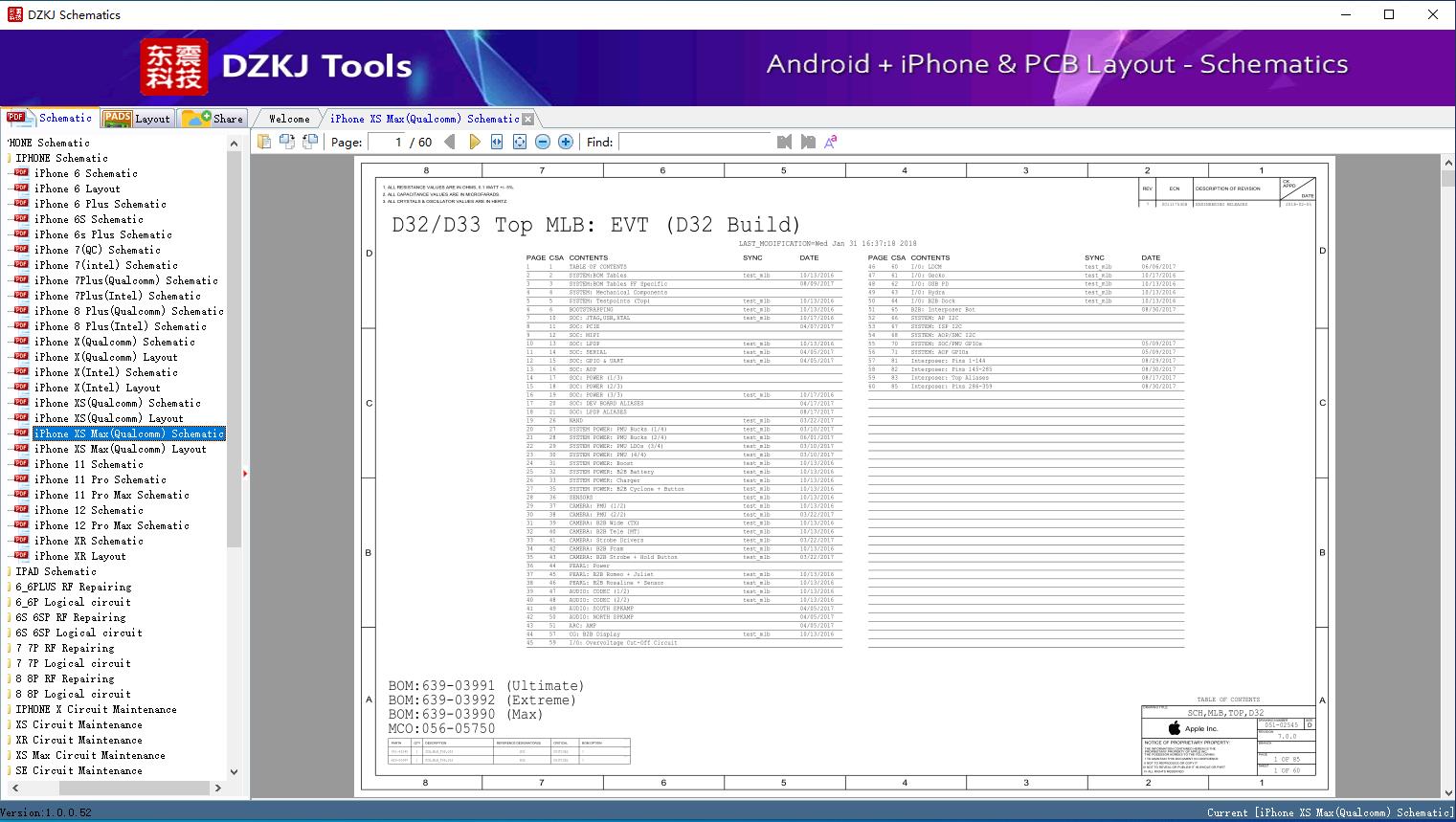Close the iPhone XS Max(Qualcomm) Schematic tab
The height and width of the screenshot is (822, 1456).
(x=527, y=120)
